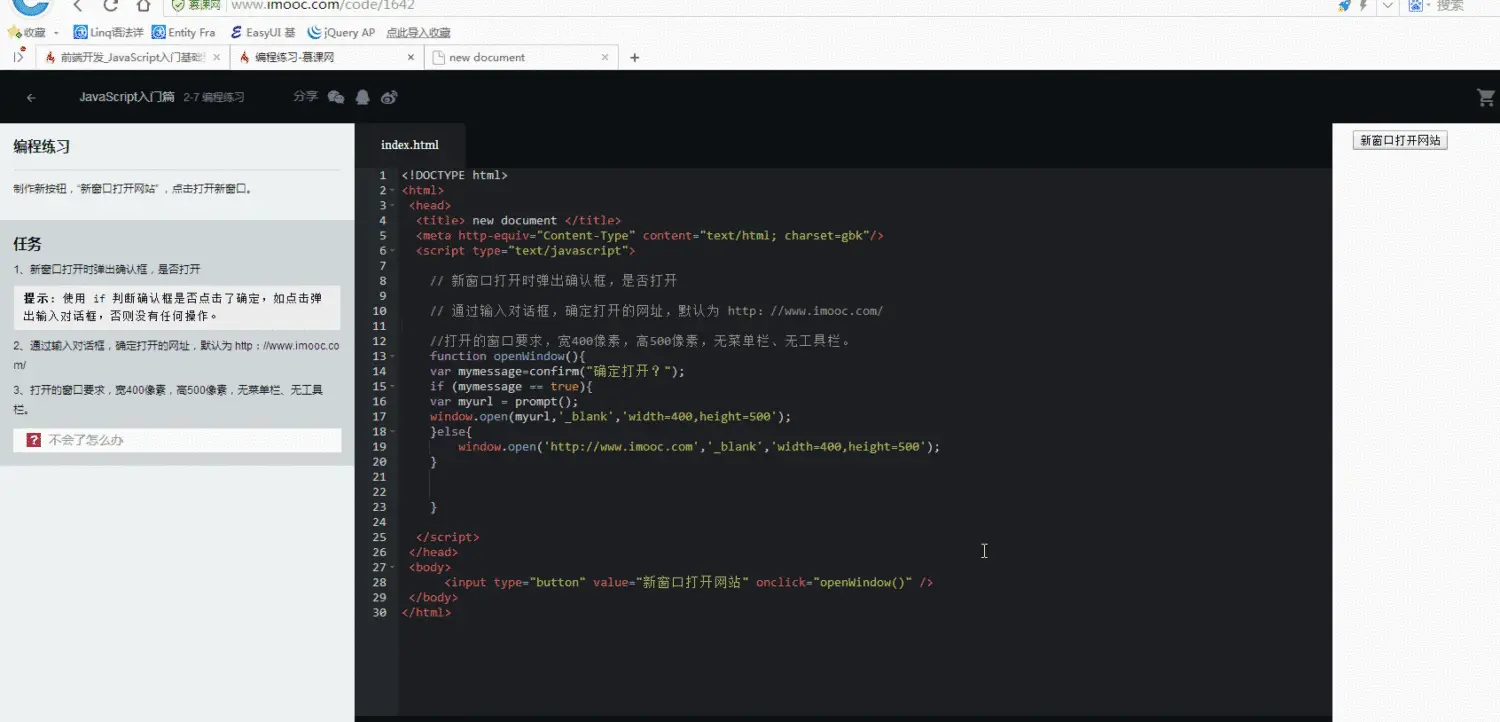The image size is (1500, 722).
Task: Open the EasyUI 基 bookmark
Action: click(262, 32)
